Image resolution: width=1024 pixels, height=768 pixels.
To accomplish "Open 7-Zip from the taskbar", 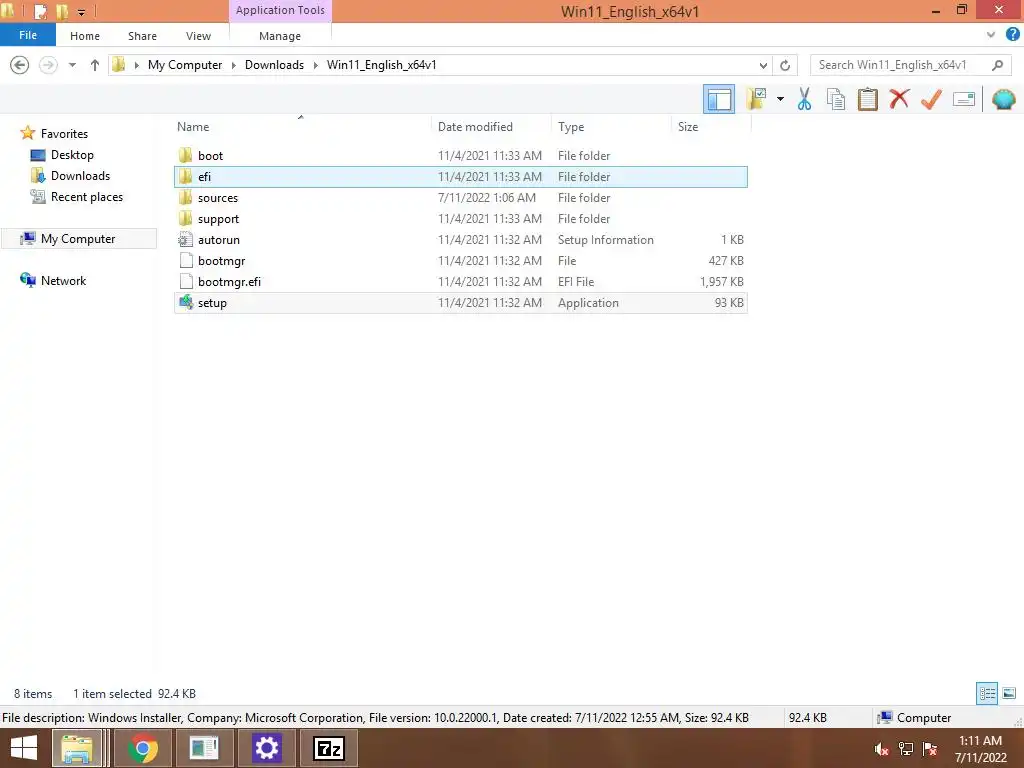I will click(328, 748).
